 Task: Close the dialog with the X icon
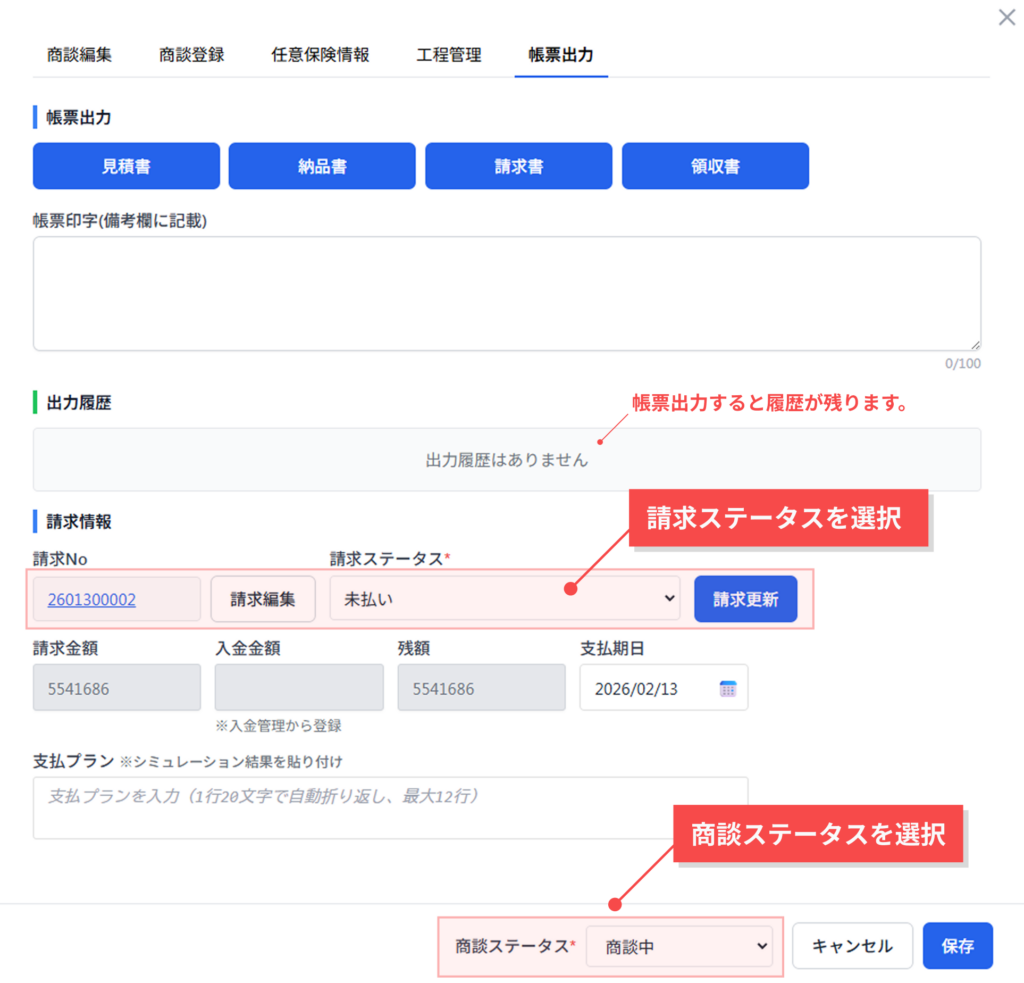pyautogui.click(x=1006, y=18)
